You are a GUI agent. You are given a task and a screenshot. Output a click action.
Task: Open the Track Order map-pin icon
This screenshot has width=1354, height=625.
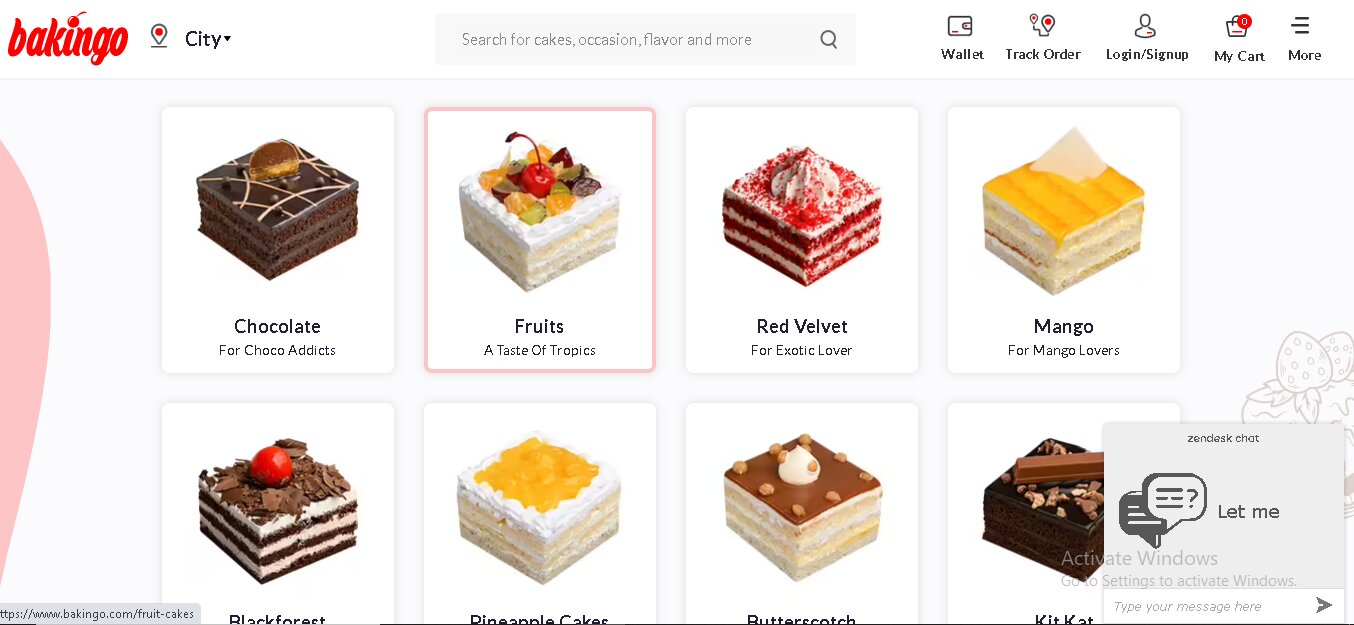(x=1042, y=25)
